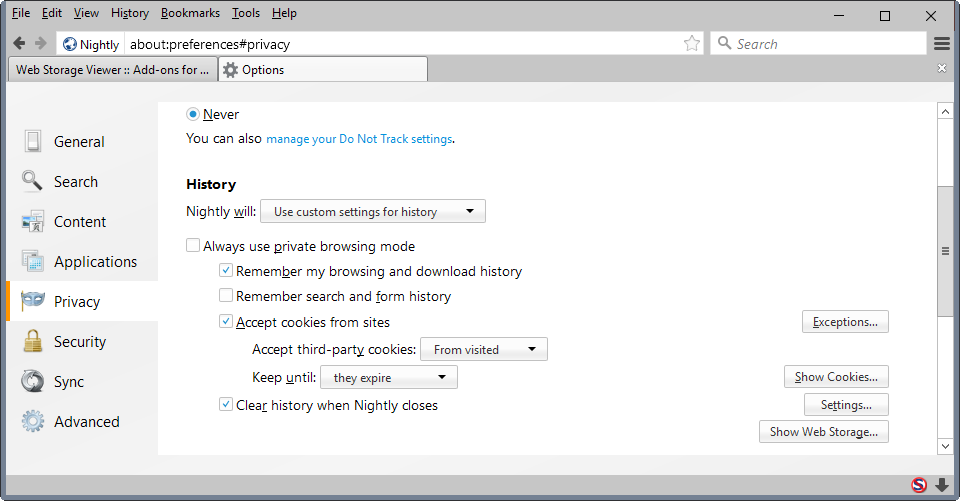Open the History menu
The image size is (960, 501).
[x=130, y=13]
